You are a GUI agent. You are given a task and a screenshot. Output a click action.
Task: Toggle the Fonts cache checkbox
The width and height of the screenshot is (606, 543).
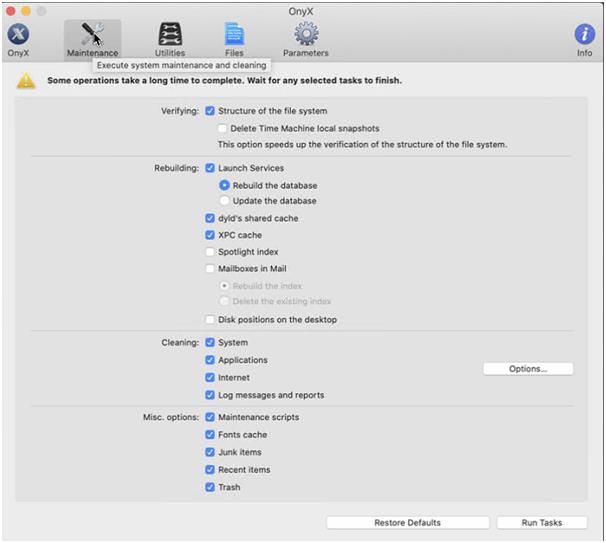210,435
